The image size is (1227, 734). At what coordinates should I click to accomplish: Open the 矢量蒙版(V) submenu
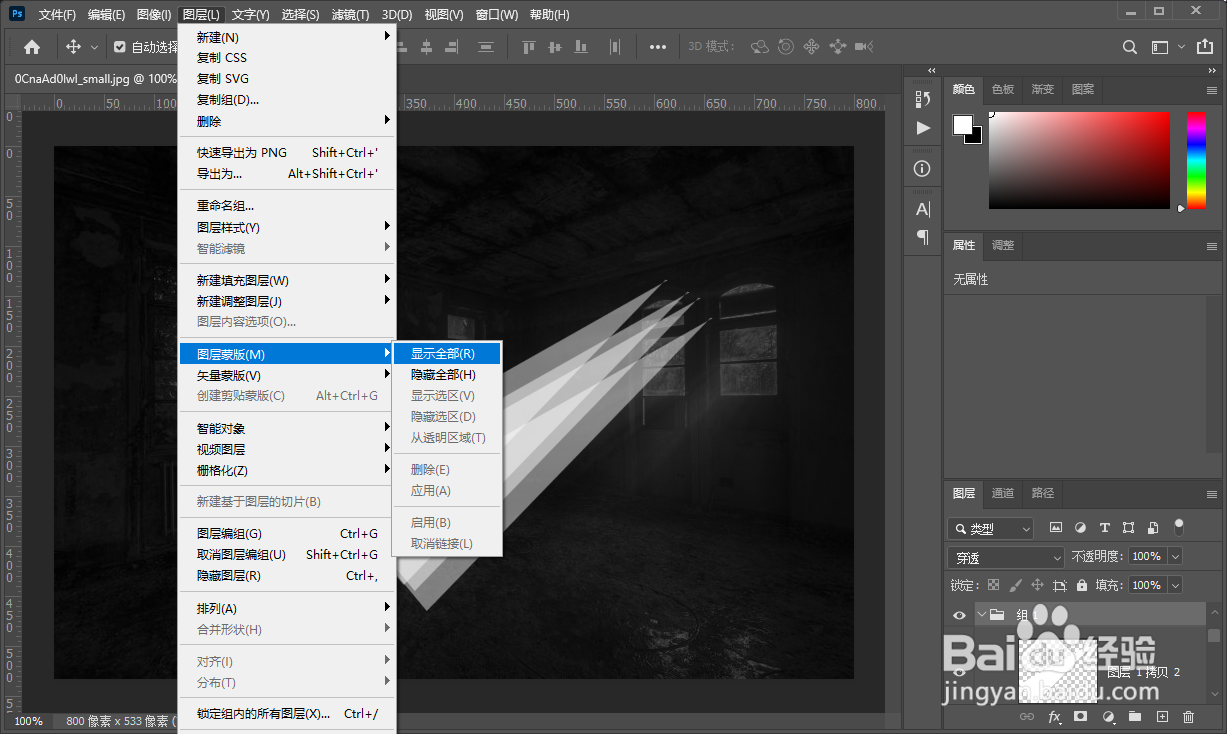coord(287,375)
